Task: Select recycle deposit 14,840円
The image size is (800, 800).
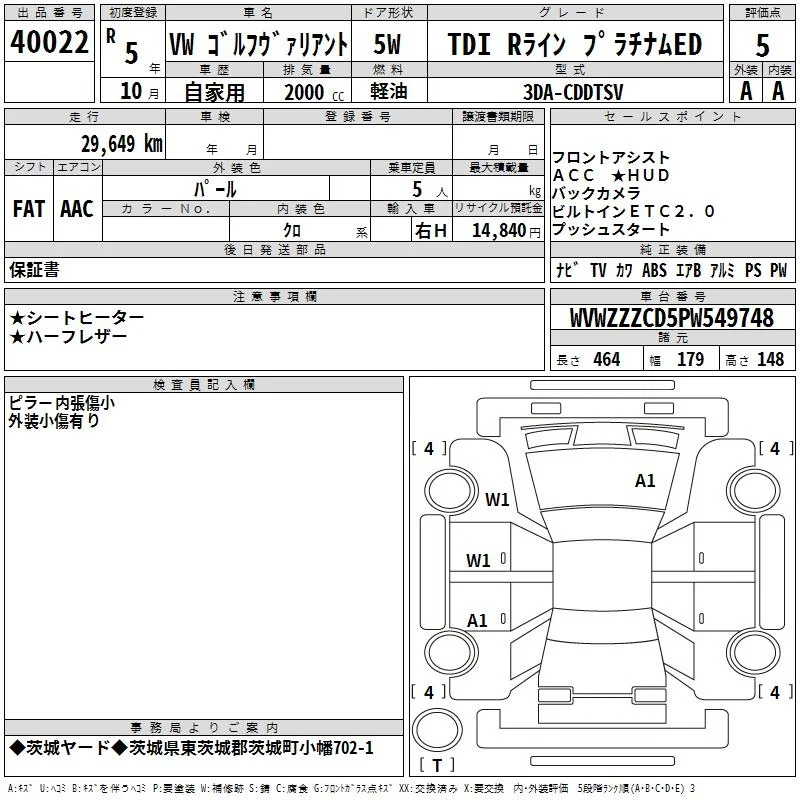Action: click(x=506, y=231)
